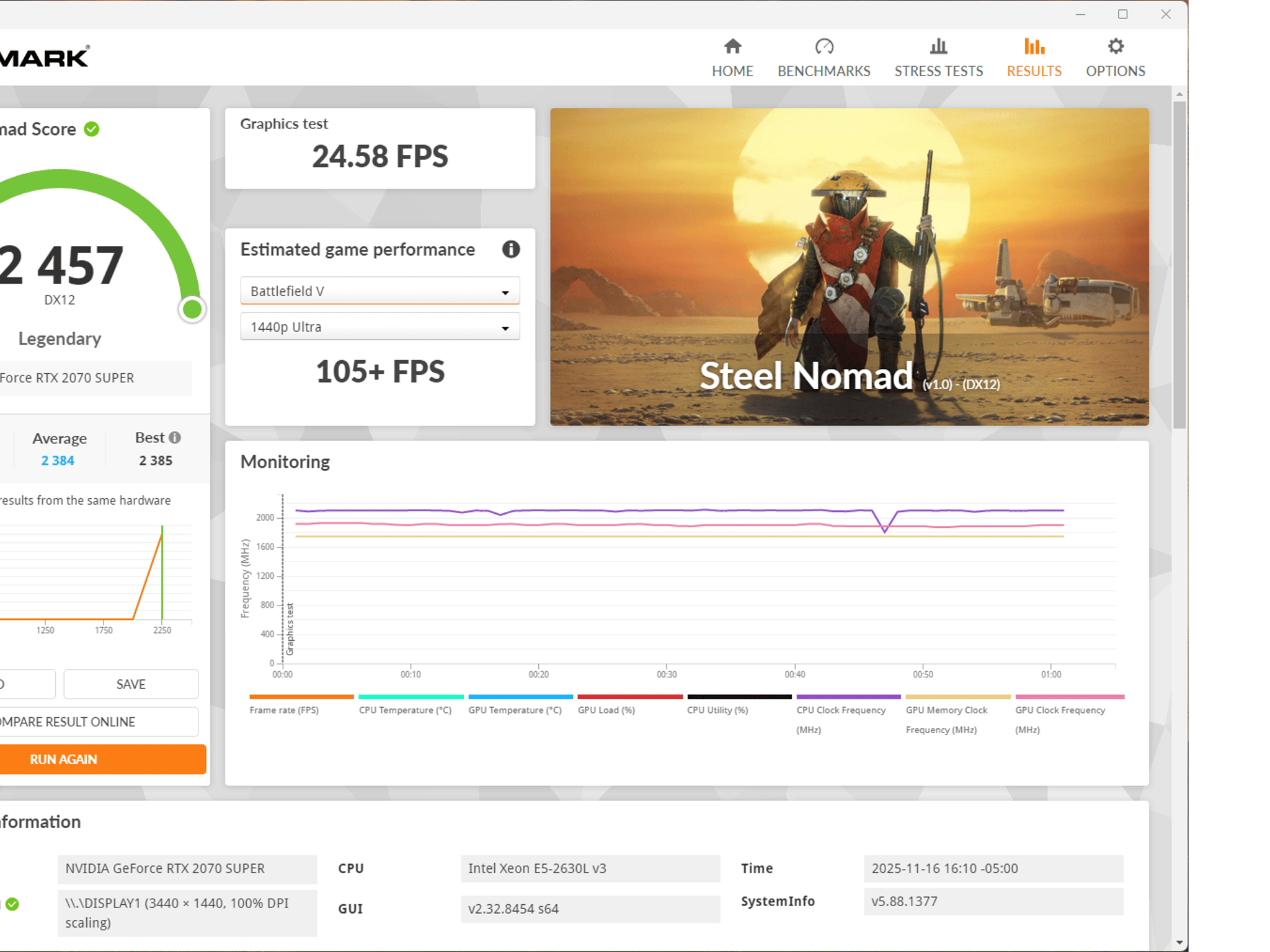Click the estimated game performance info icon
The image size is (1270, 952).
click(510, 249)
